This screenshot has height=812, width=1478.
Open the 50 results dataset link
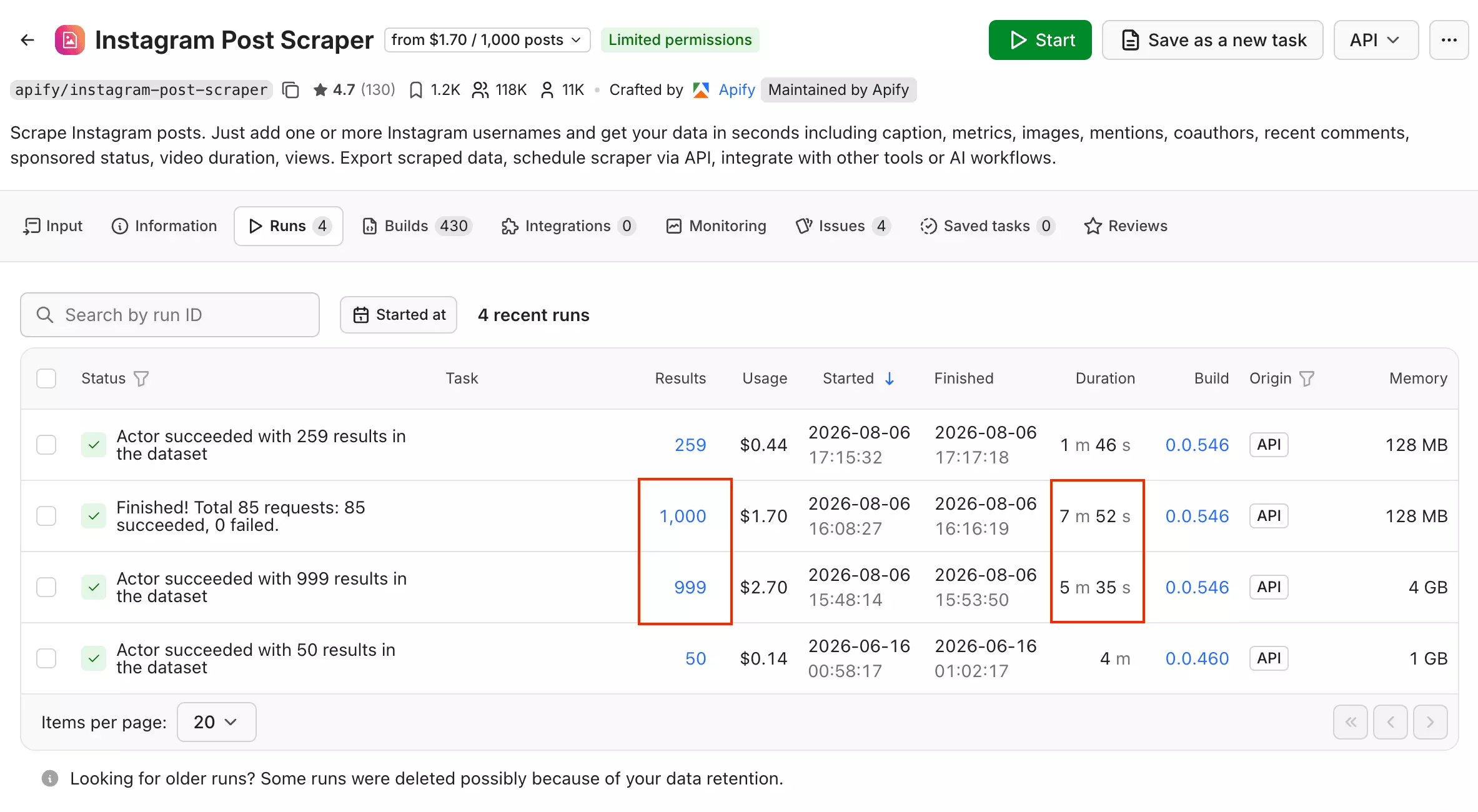(x=696, y=658)
